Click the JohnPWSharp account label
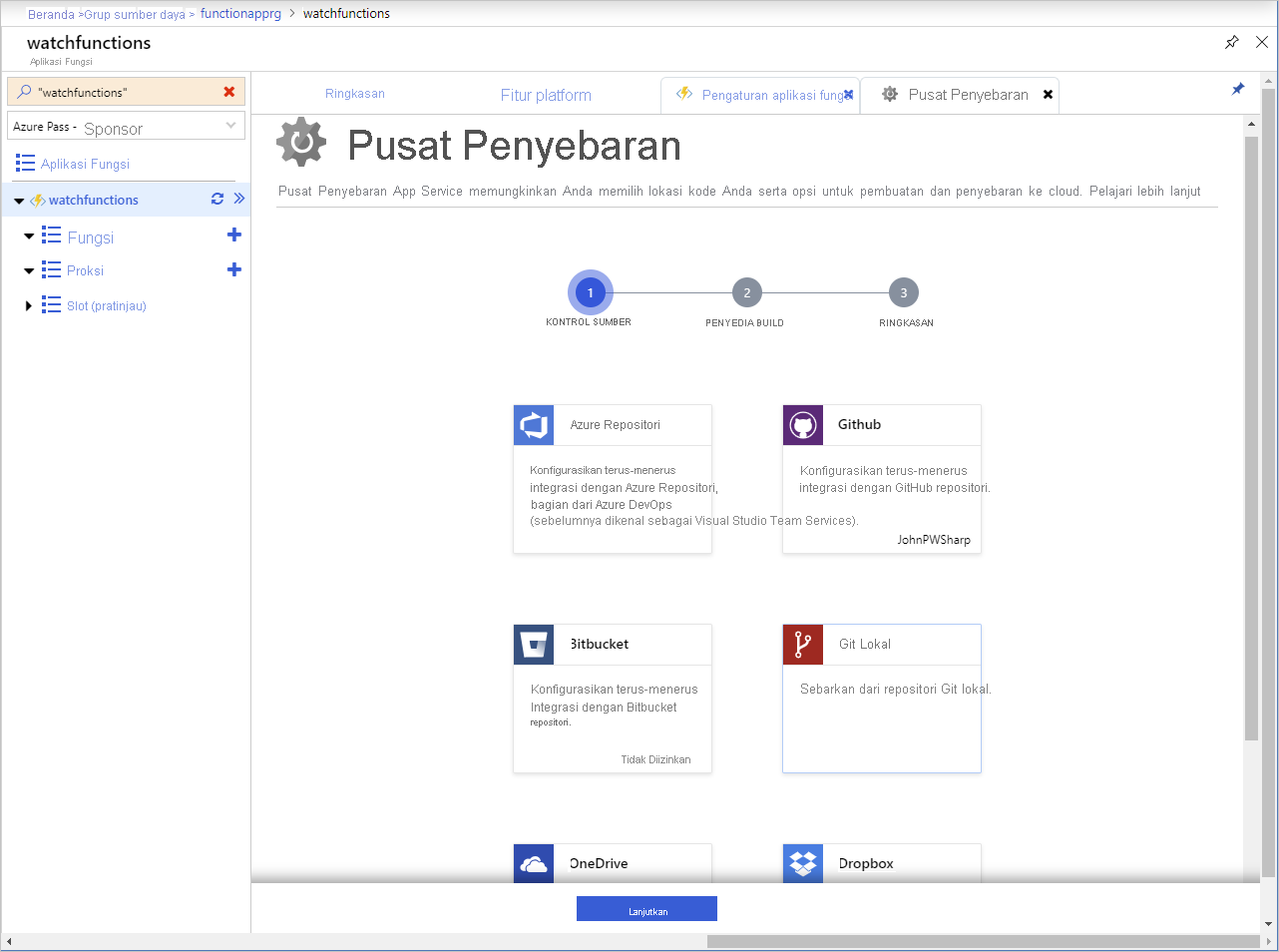1279x952 pixels. click(x=934, y=540)
